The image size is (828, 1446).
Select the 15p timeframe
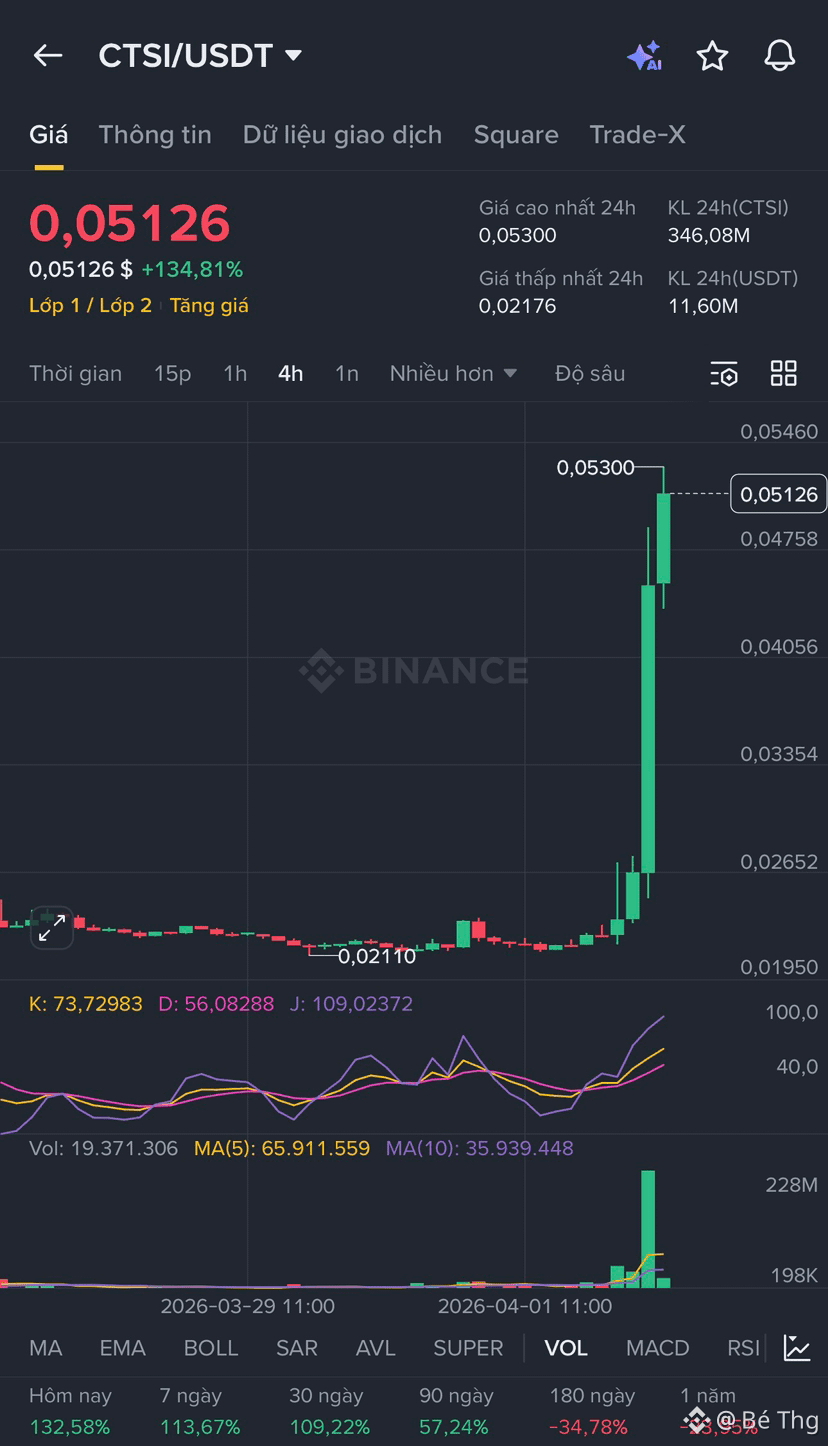(172, 373)
